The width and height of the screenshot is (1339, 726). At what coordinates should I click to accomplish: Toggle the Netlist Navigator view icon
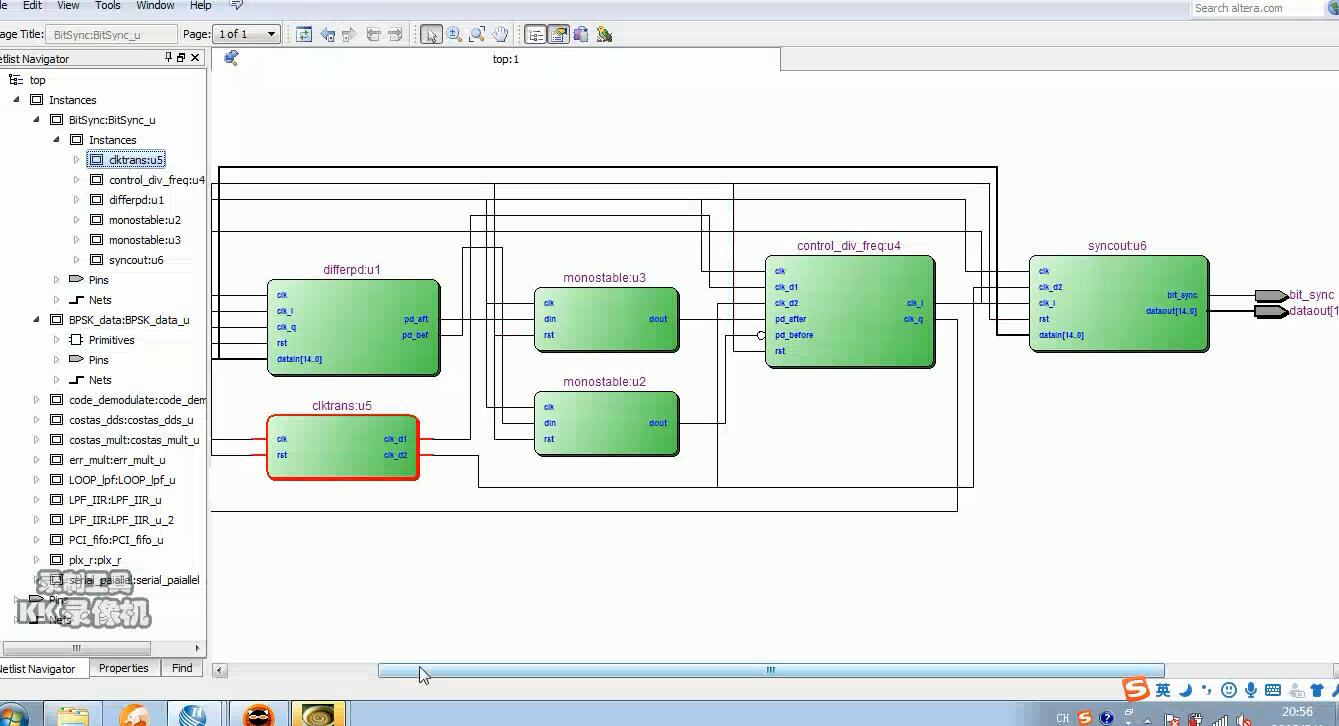pos(536,34)
